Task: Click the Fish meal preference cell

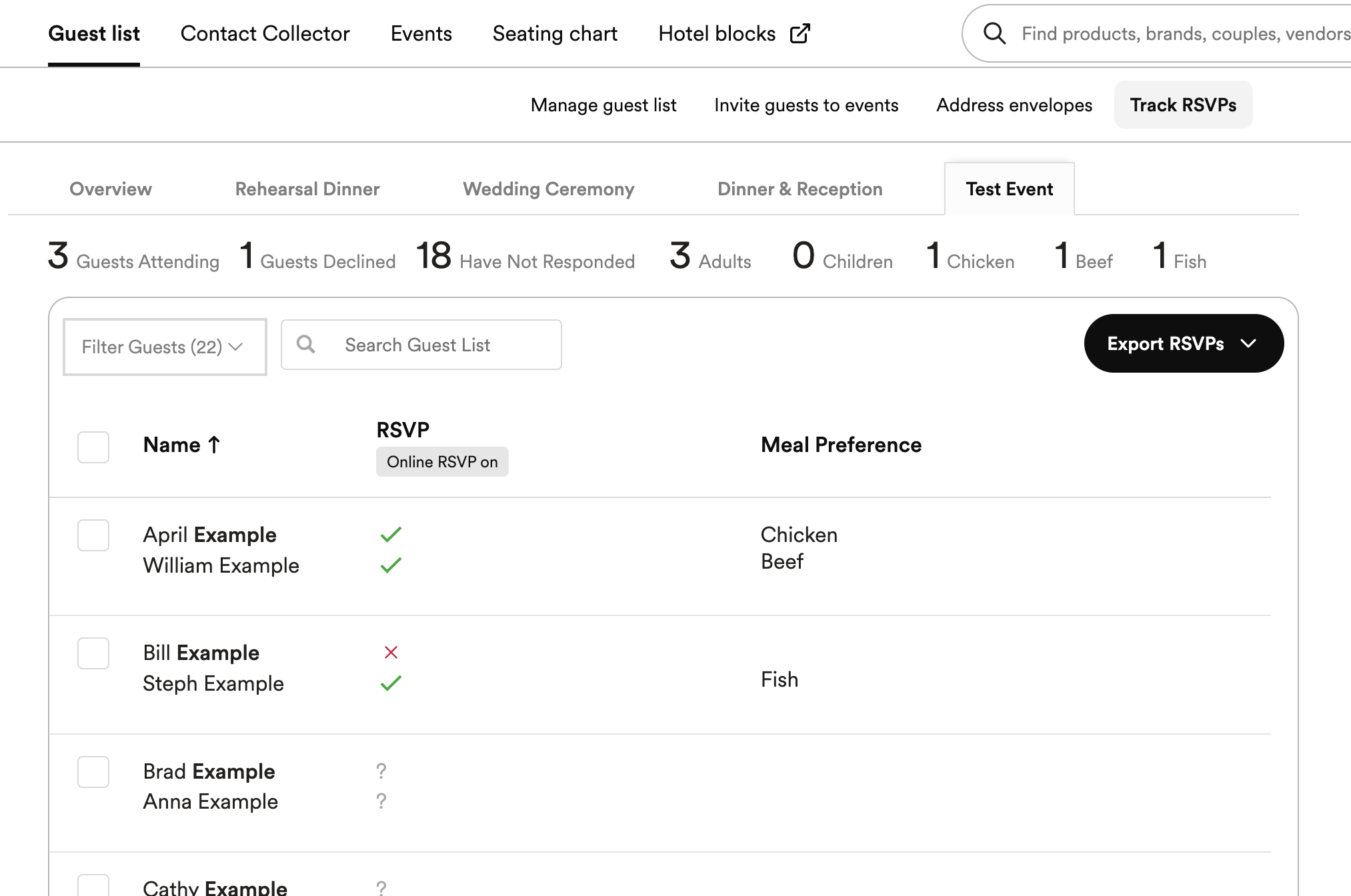Action: (x=780, y=679)
